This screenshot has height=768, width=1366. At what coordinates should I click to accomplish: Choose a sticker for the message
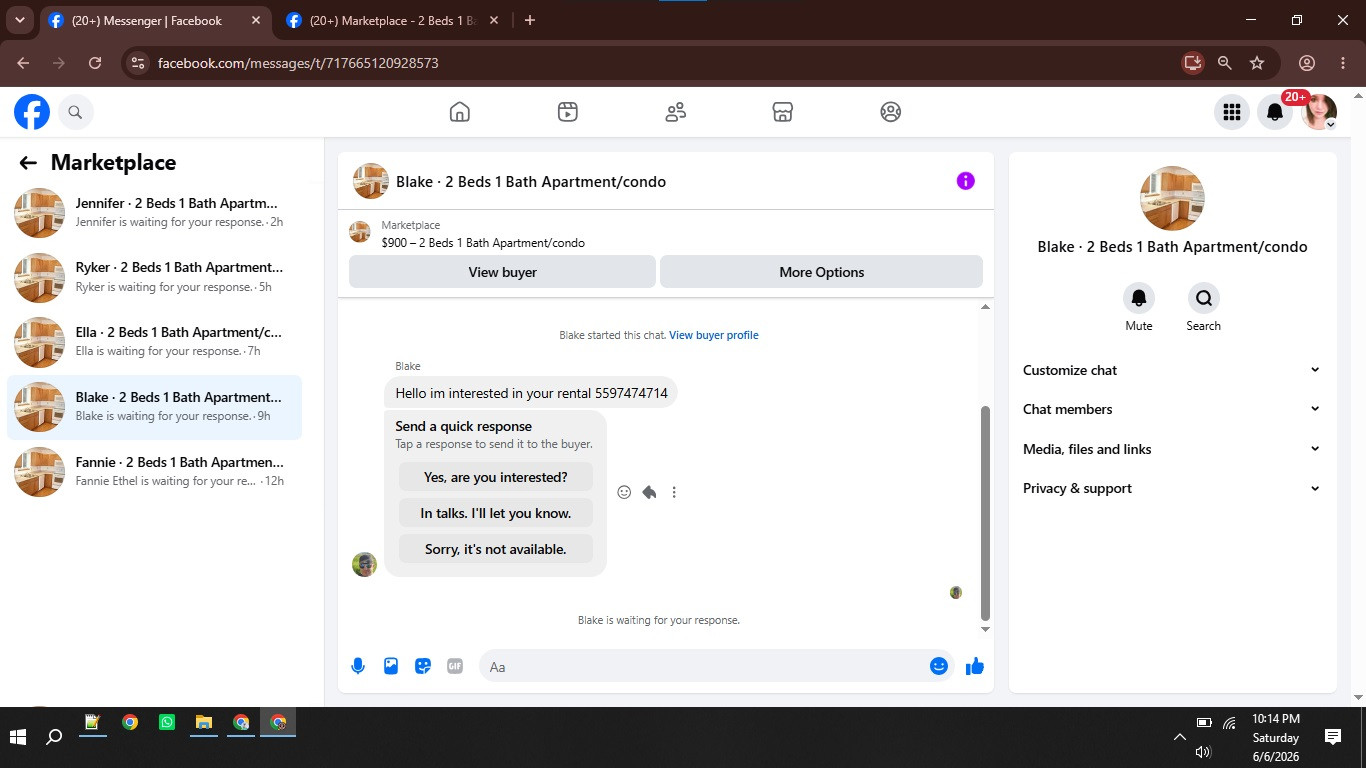[x=423, y=666]
